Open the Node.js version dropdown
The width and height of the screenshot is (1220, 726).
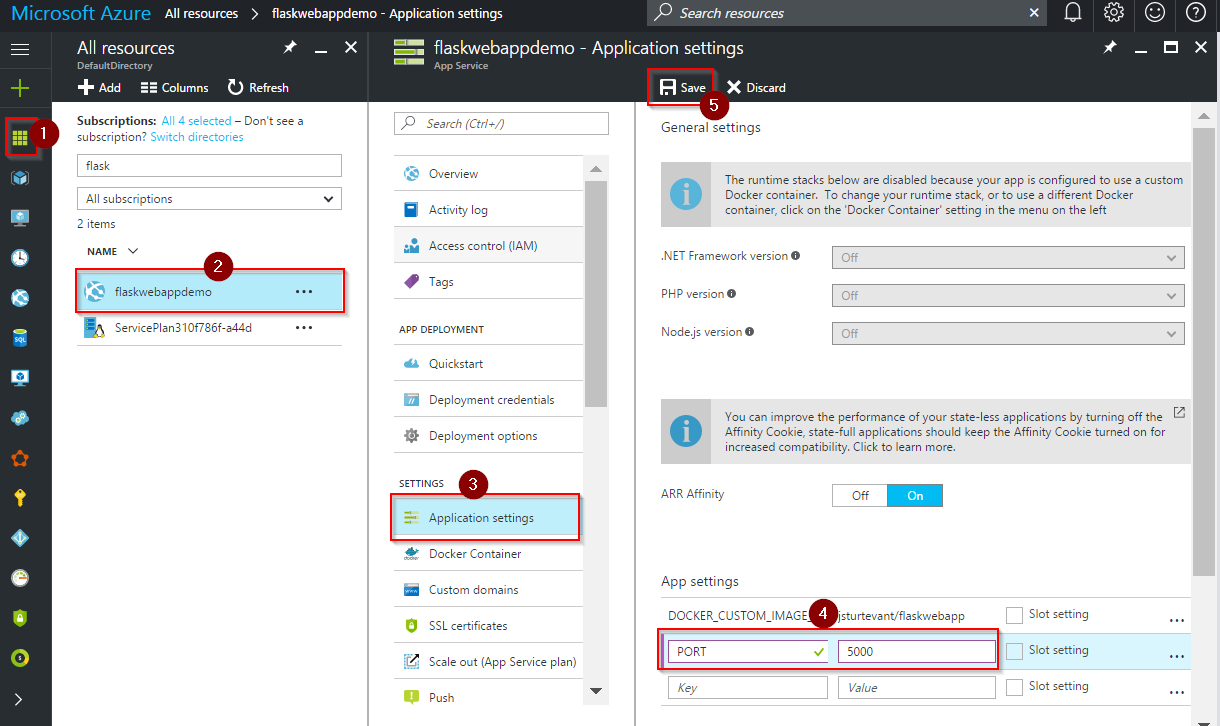click(x=1008, y=333)
